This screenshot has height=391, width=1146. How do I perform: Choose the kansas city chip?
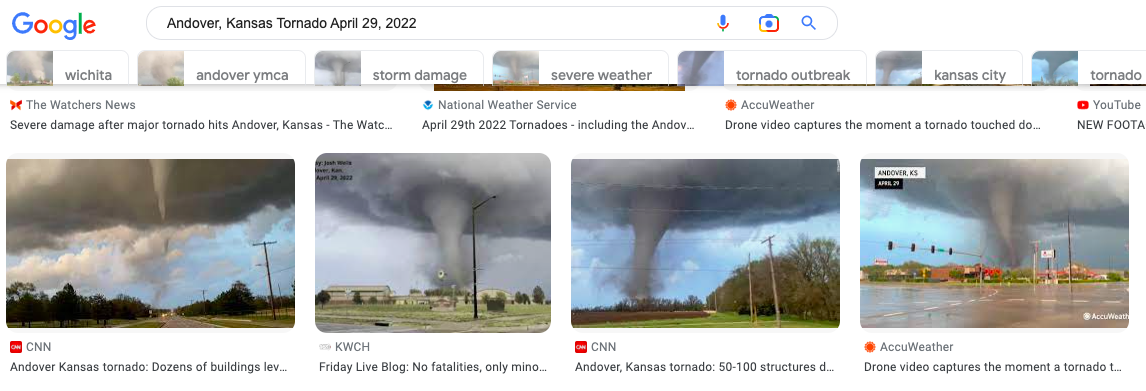coord(949,70)
